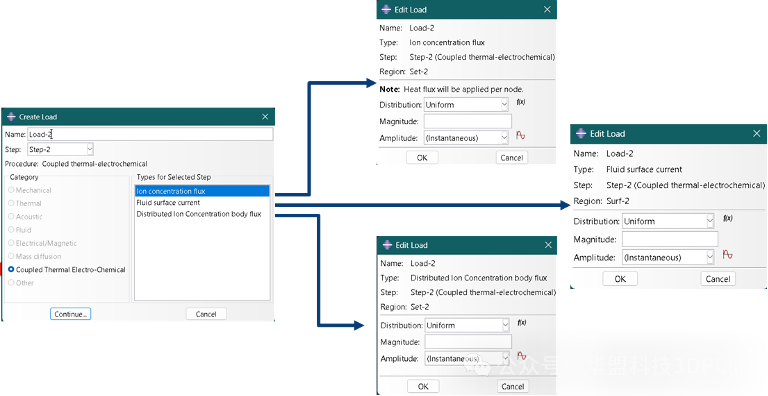The image size is (768, 396).
Task: Create amplitude curve in Fluid surface current dialog
Action: [727, 255]
